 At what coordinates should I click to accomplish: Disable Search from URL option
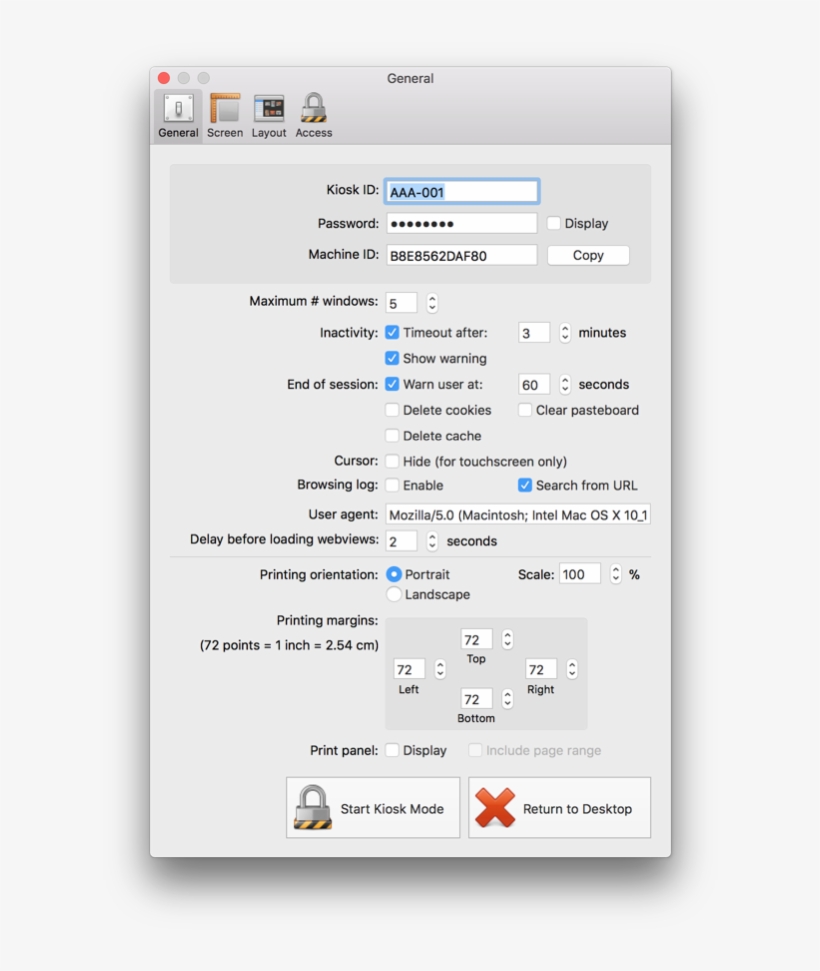524,485
